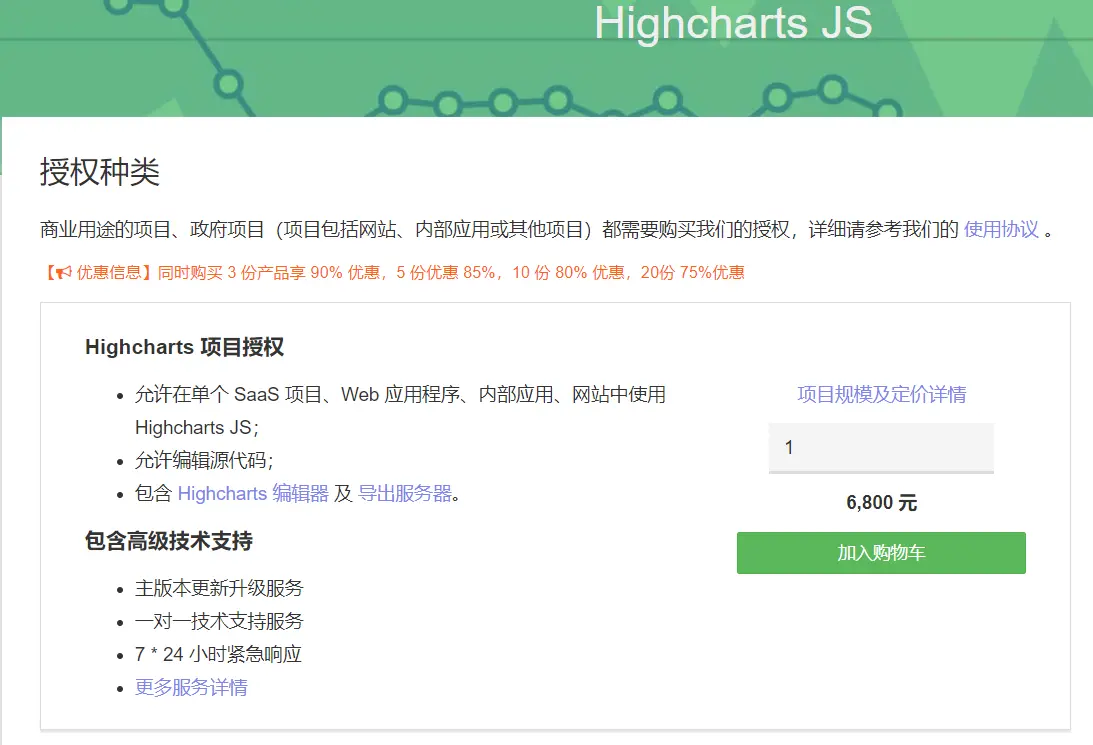This screenshot has height=745, width=1093.
Task: Click the 允许编辑源代码 list item
Action: pyautogui.click(x=204, y=460)
